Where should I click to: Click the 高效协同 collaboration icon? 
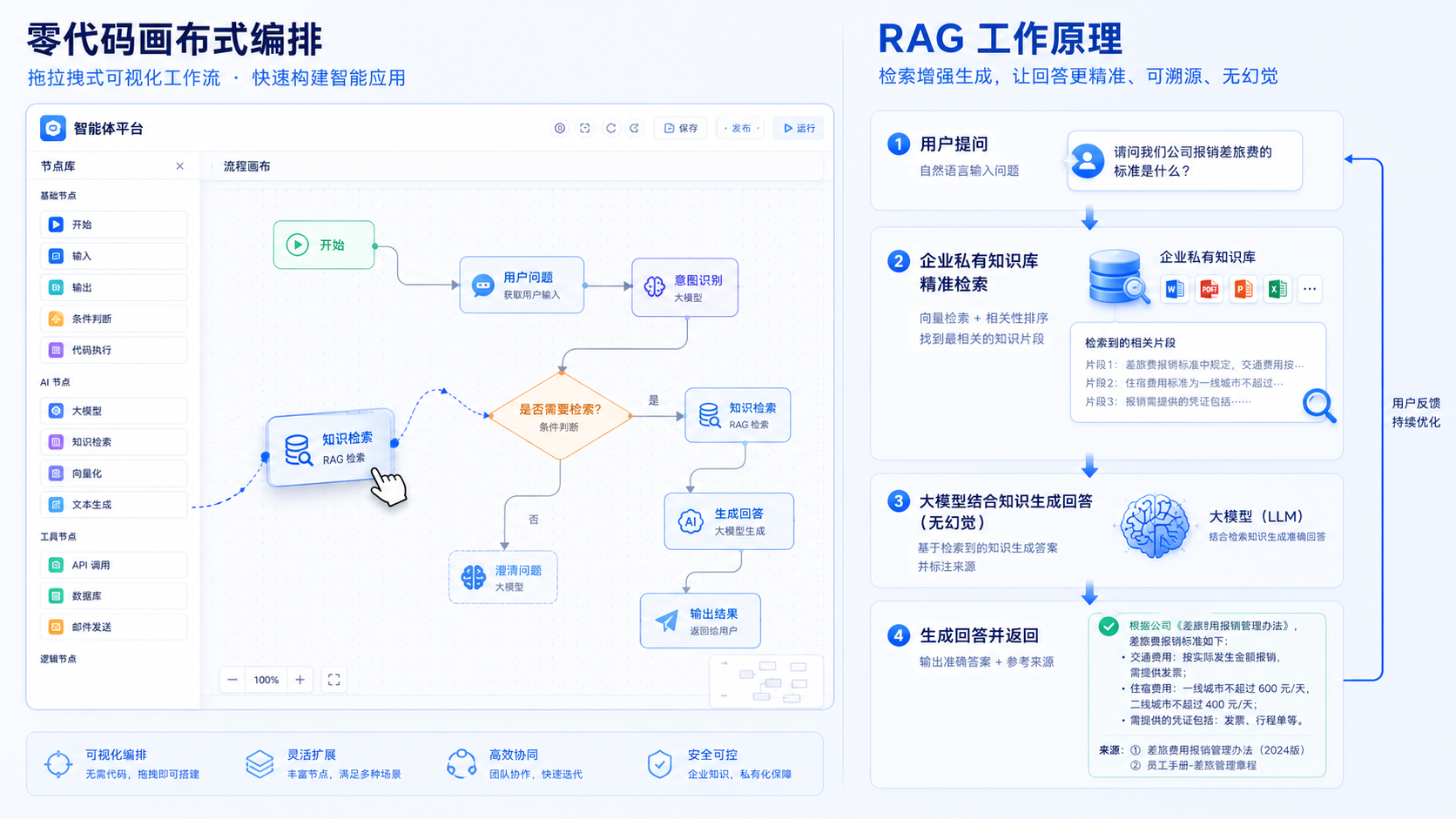(x=462, y=764)
